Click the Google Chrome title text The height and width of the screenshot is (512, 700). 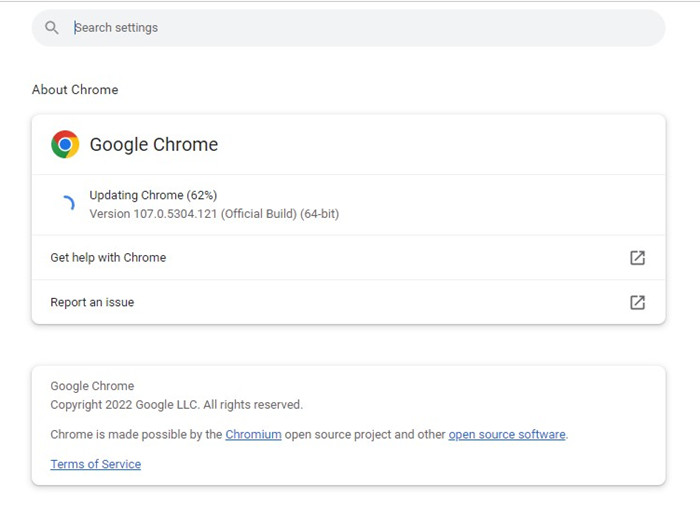click(154, 145)
